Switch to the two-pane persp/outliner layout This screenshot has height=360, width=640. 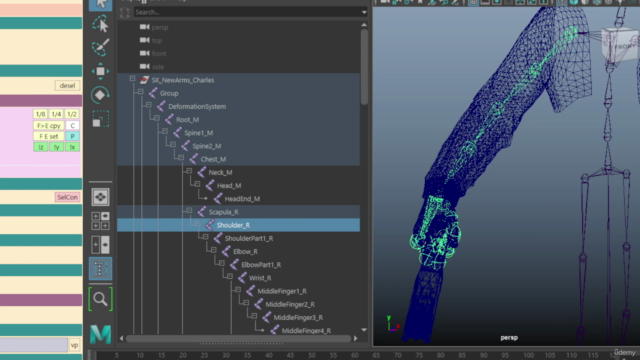tap(100, 244)
